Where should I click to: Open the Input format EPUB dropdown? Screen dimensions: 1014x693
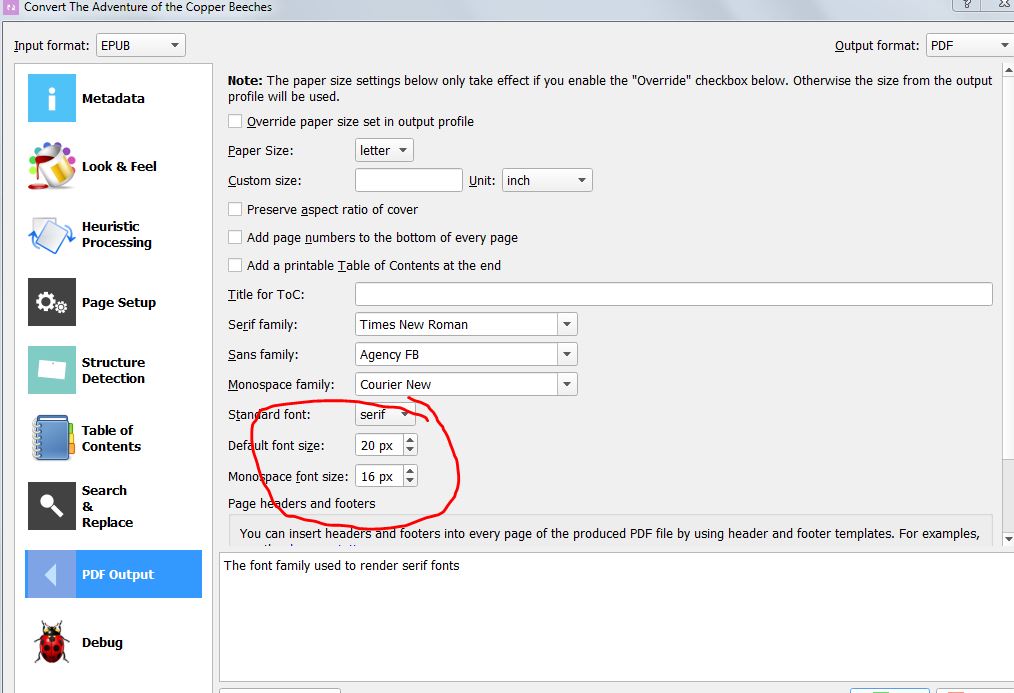pyautogui.click(x=140, y=45)
